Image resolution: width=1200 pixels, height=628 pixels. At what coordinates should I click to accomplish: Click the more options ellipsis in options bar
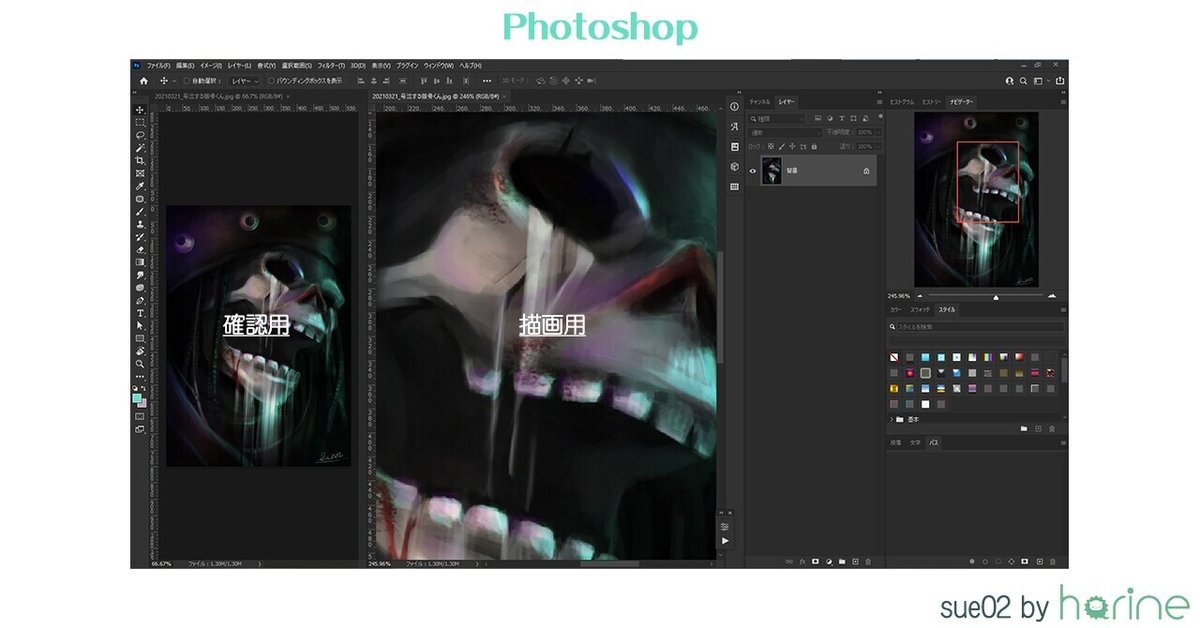[487, 81]
